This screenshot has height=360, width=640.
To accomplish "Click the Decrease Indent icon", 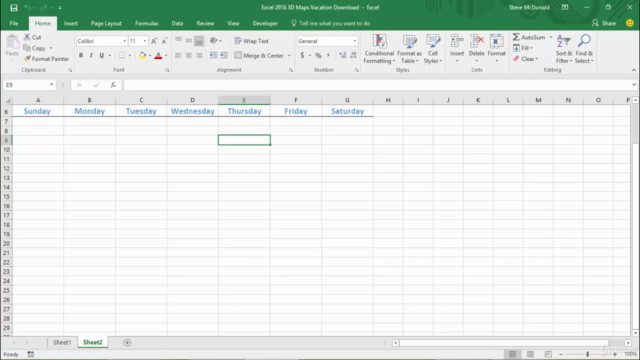I will click(213, 55).
